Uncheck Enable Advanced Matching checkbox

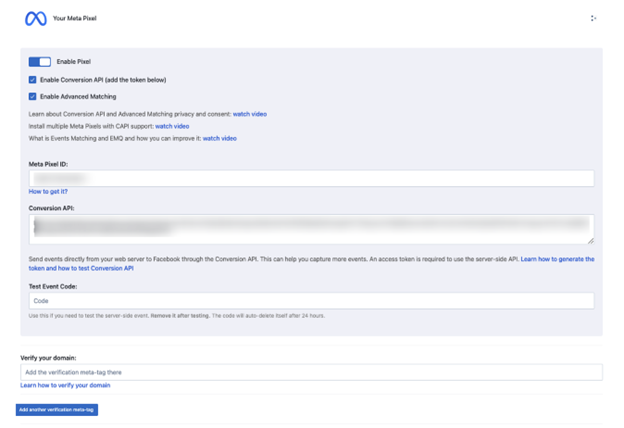click(32, 96)
